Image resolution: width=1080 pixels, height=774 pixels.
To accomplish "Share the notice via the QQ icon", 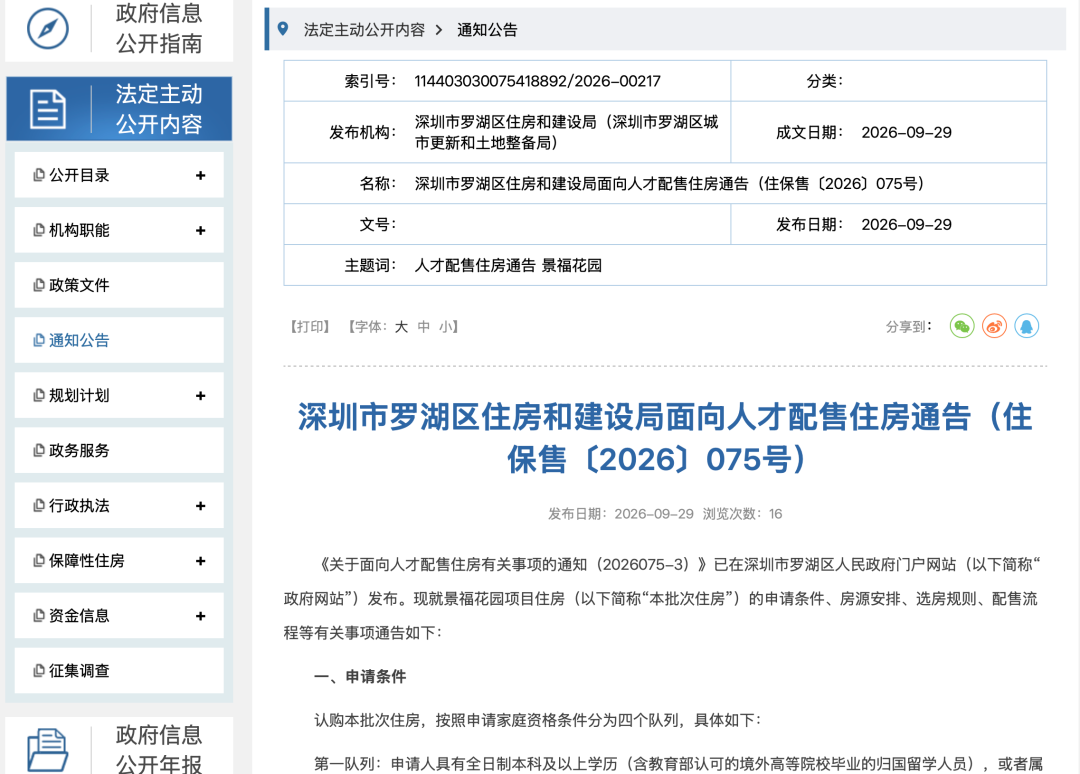I will click(1026, 326).
